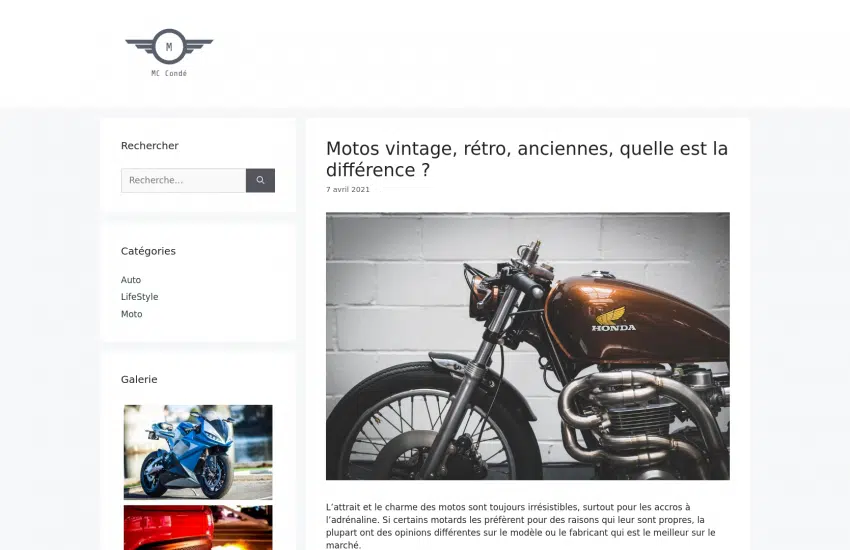Image resolution: width=850 pixels, height=550 pixels.
Task: Open the LifeStyle category
Action: (x=139, y=296)
